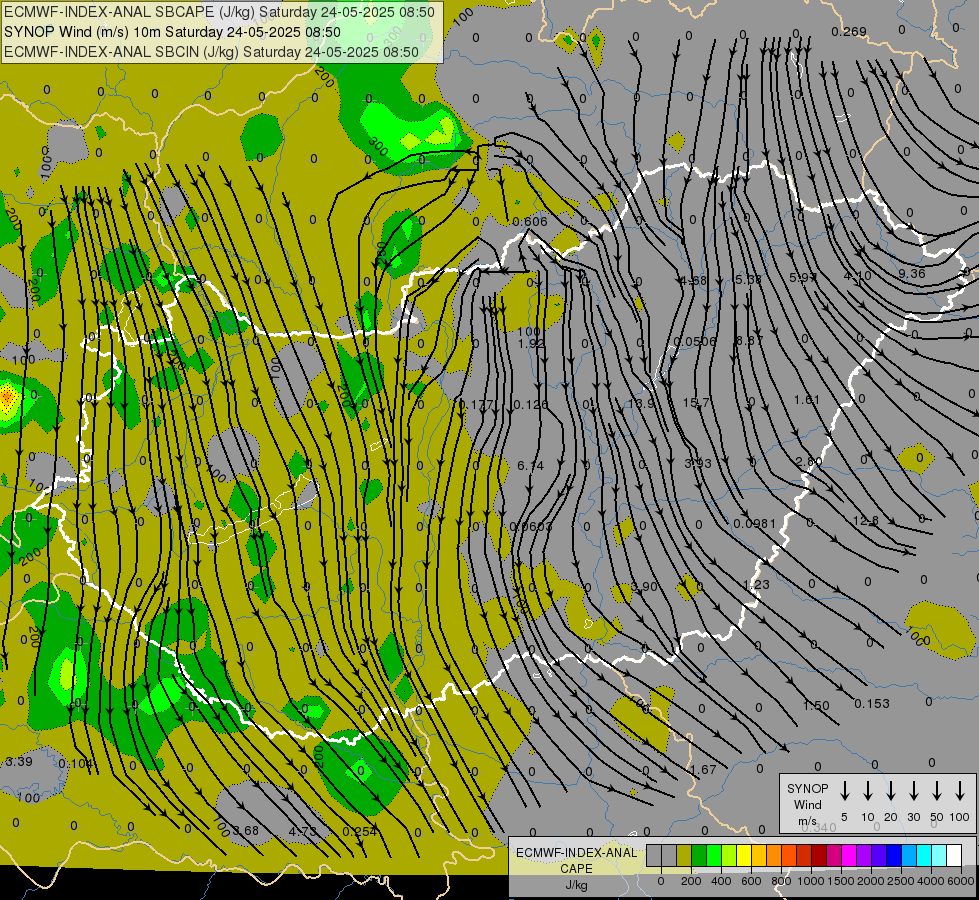Click the map value 1.50
The width and height of the screenshot is (979, 900).
coord(816,706)
